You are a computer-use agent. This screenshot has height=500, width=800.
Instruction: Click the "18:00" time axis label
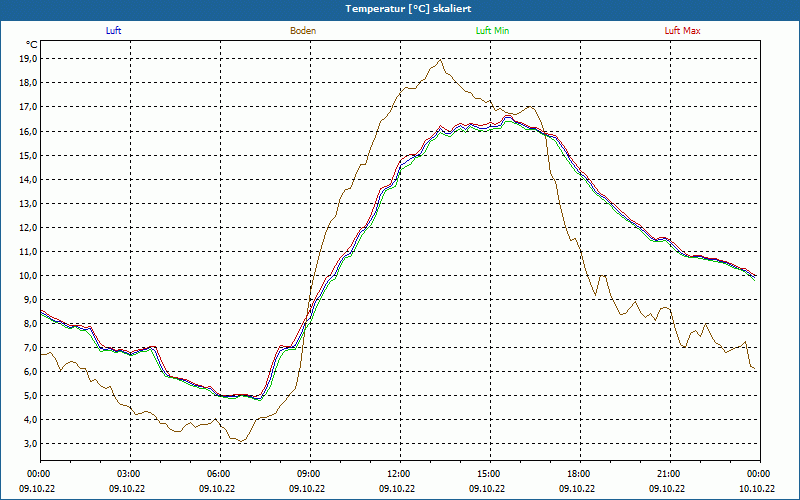coord(580,474)
